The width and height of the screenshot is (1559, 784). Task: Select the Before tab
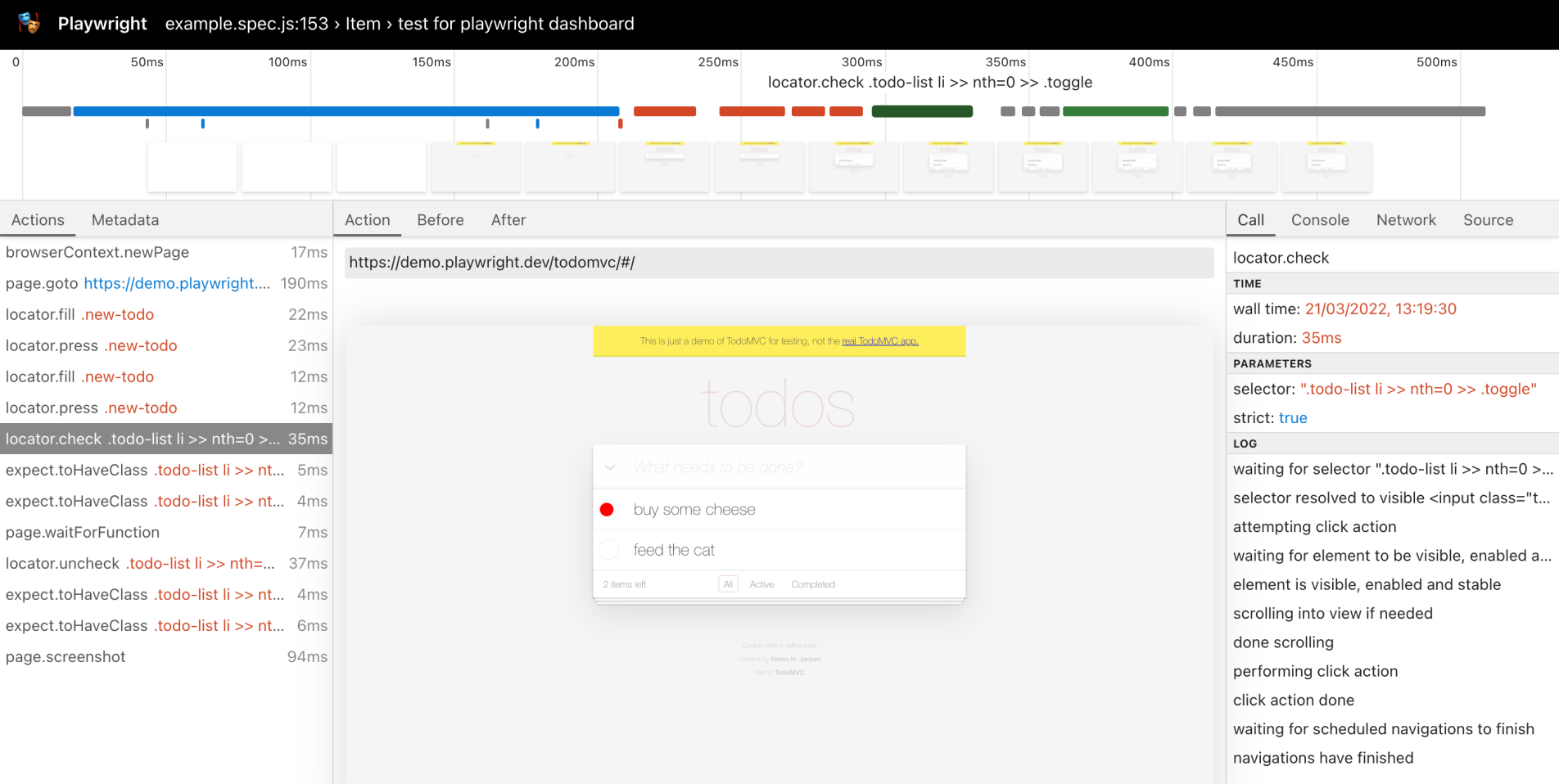point(440,219)
